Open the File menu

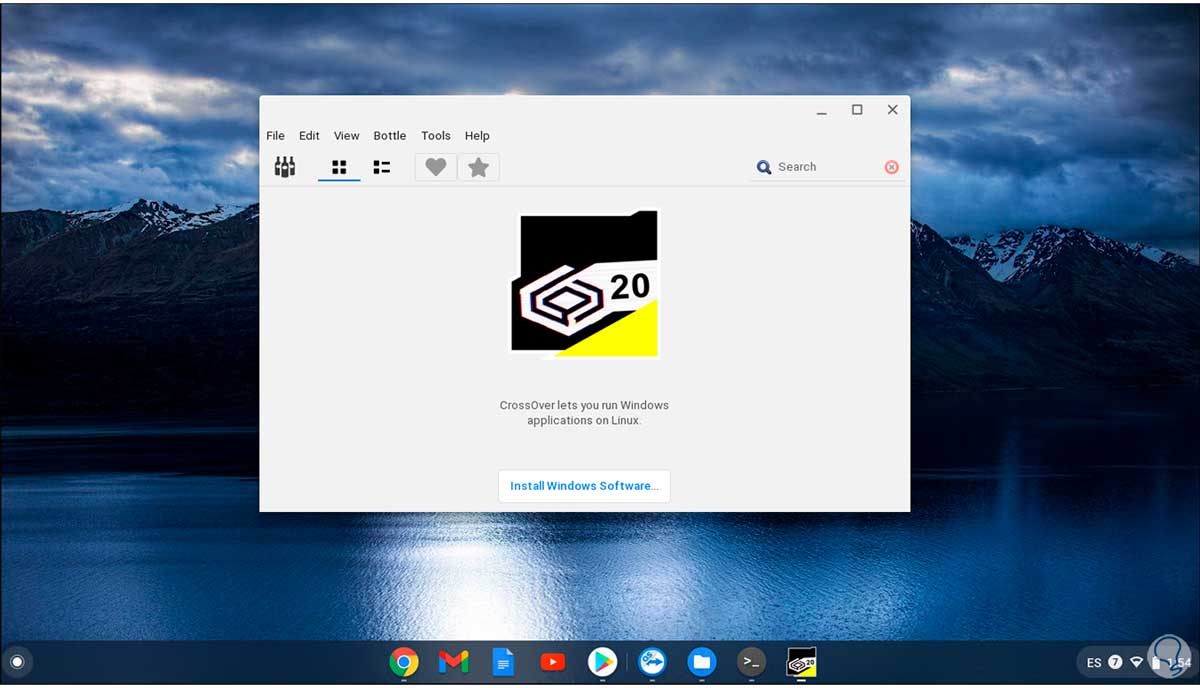click(275, 136)
